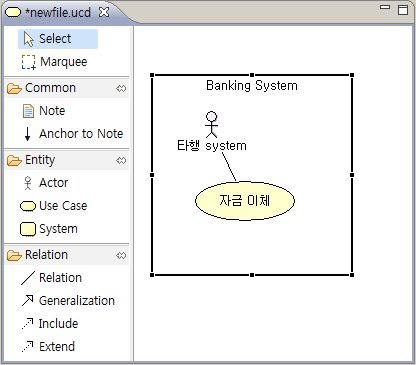
Task: Click the Banking System title text
Action: 252,86
